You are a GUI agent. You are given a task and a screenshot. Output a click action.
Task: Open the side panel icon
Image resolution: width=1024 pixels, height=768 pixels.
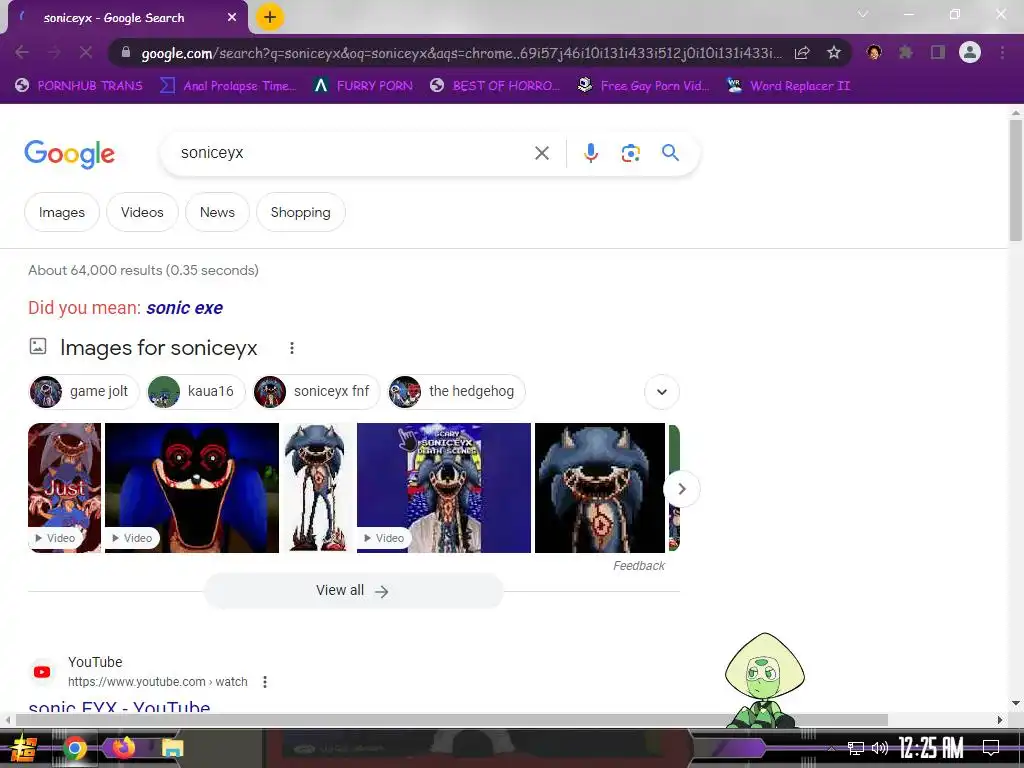(938, 52)
